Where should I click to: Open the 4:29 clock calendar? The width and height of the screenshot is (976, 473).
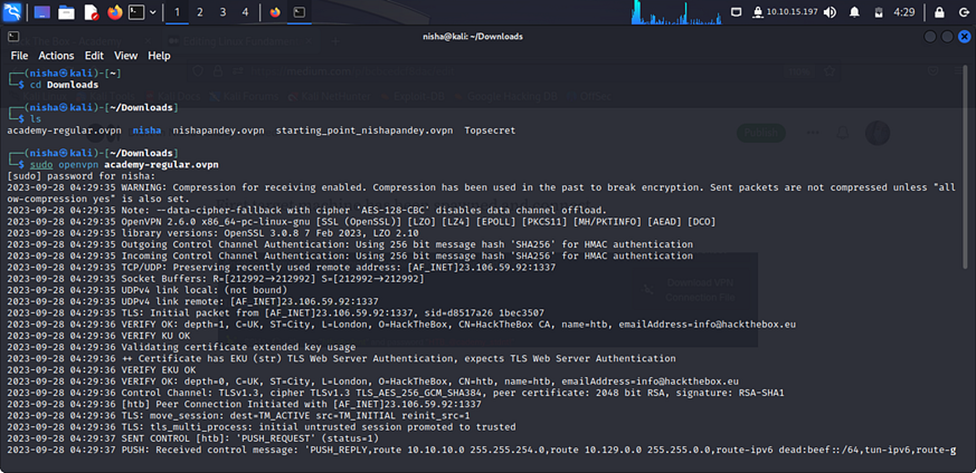click(904, 12)
